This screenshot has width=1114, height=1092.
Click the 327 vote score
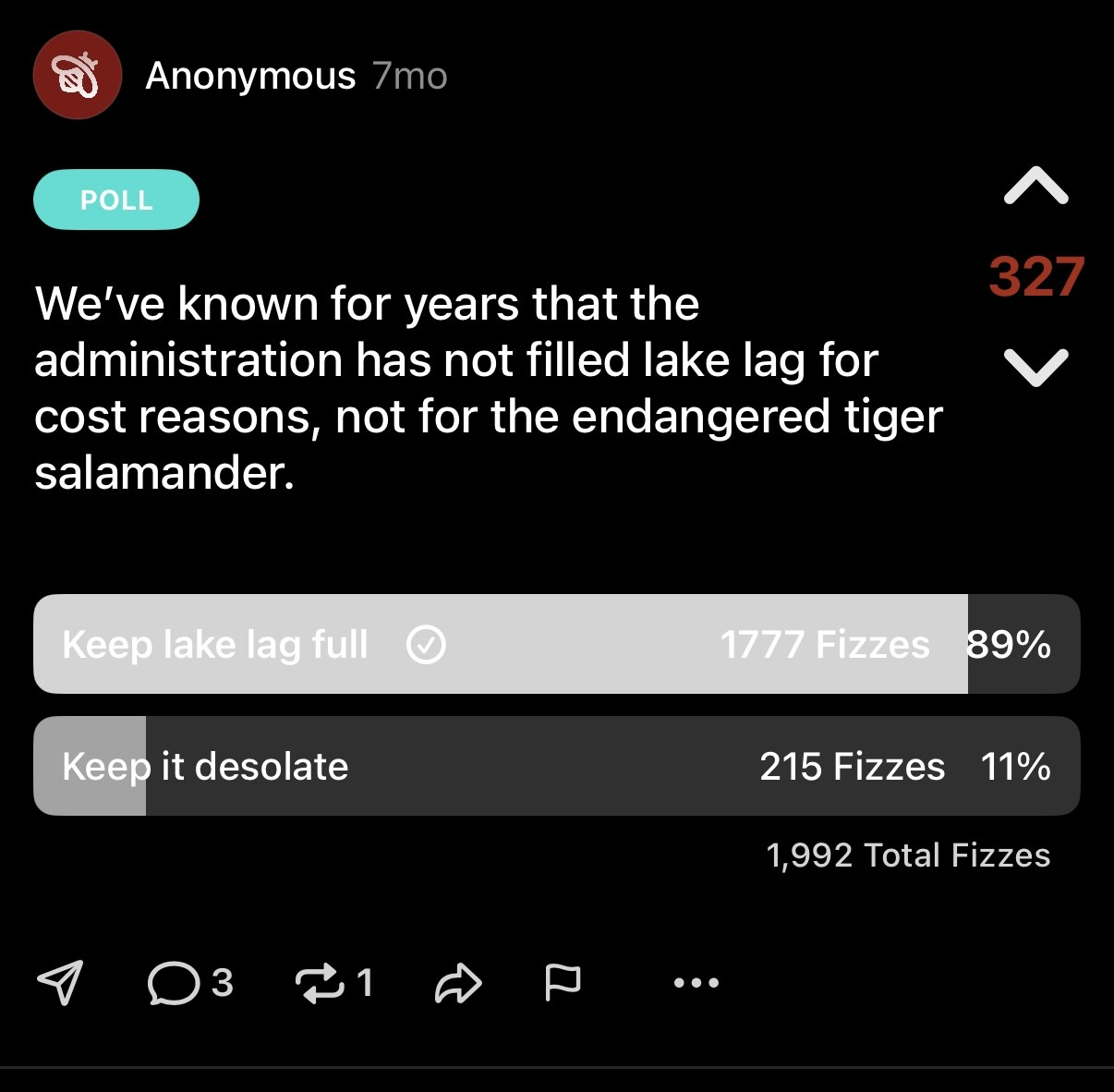[x=1035, y=276]
